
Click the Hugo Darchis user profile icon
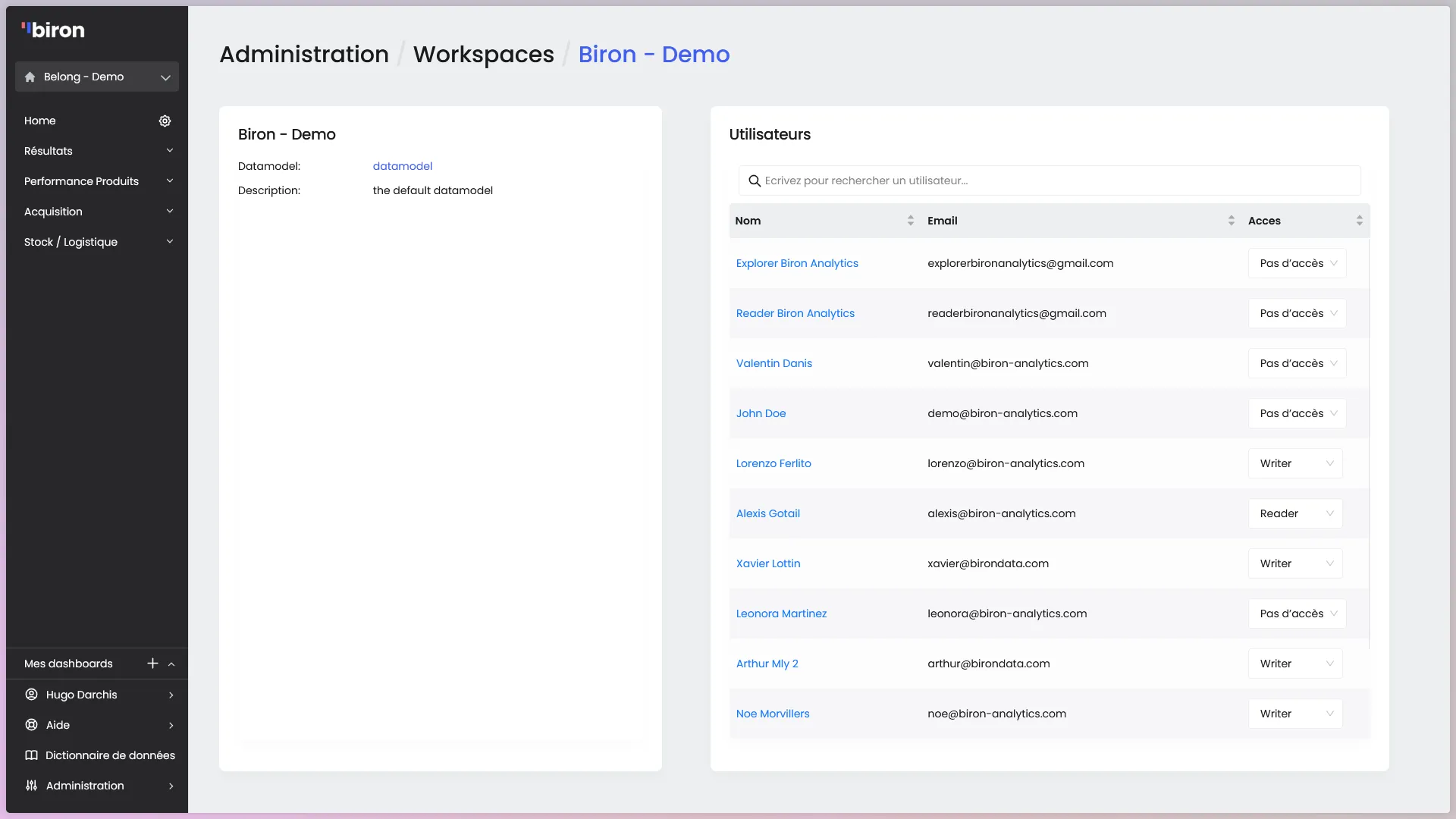click(x=31, y=694)
